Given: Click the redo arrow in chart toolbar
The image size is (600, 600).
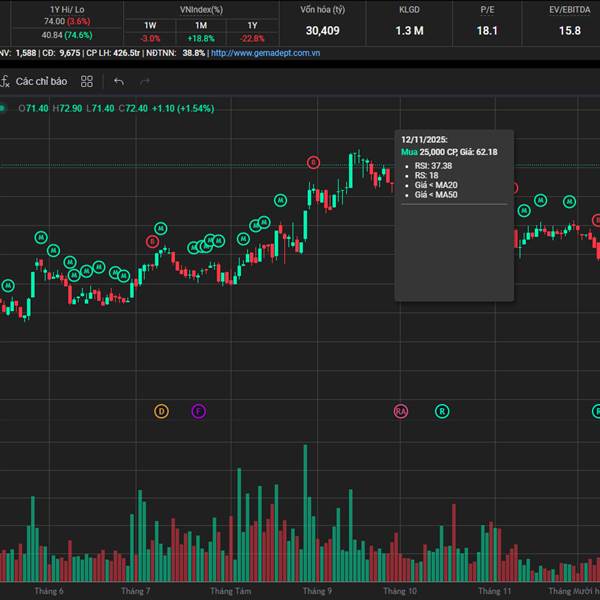Looking at the screenshot, I should (x=146, y=81).
